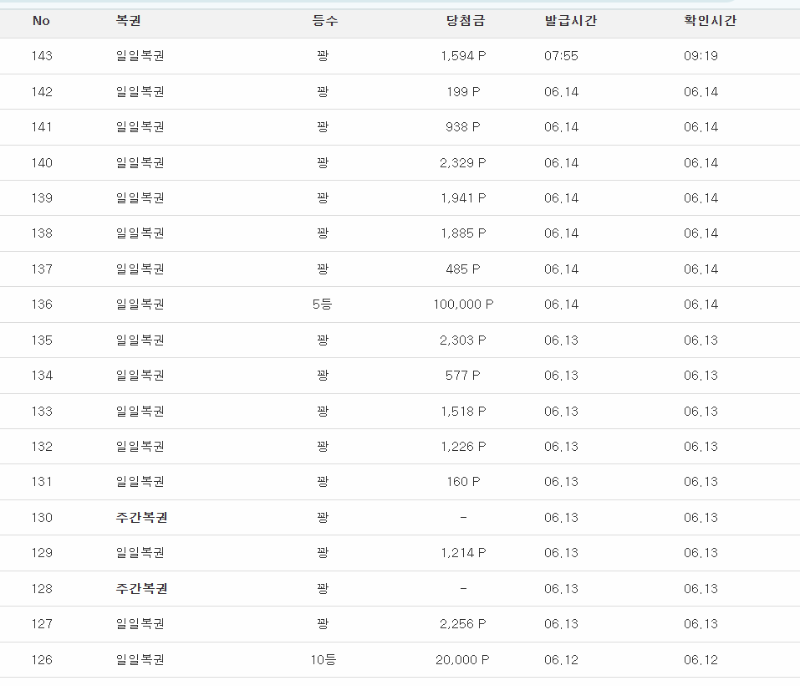This screenshot has height=686, width=800.
Task: Click row number 131
Action: coord(42,482)
